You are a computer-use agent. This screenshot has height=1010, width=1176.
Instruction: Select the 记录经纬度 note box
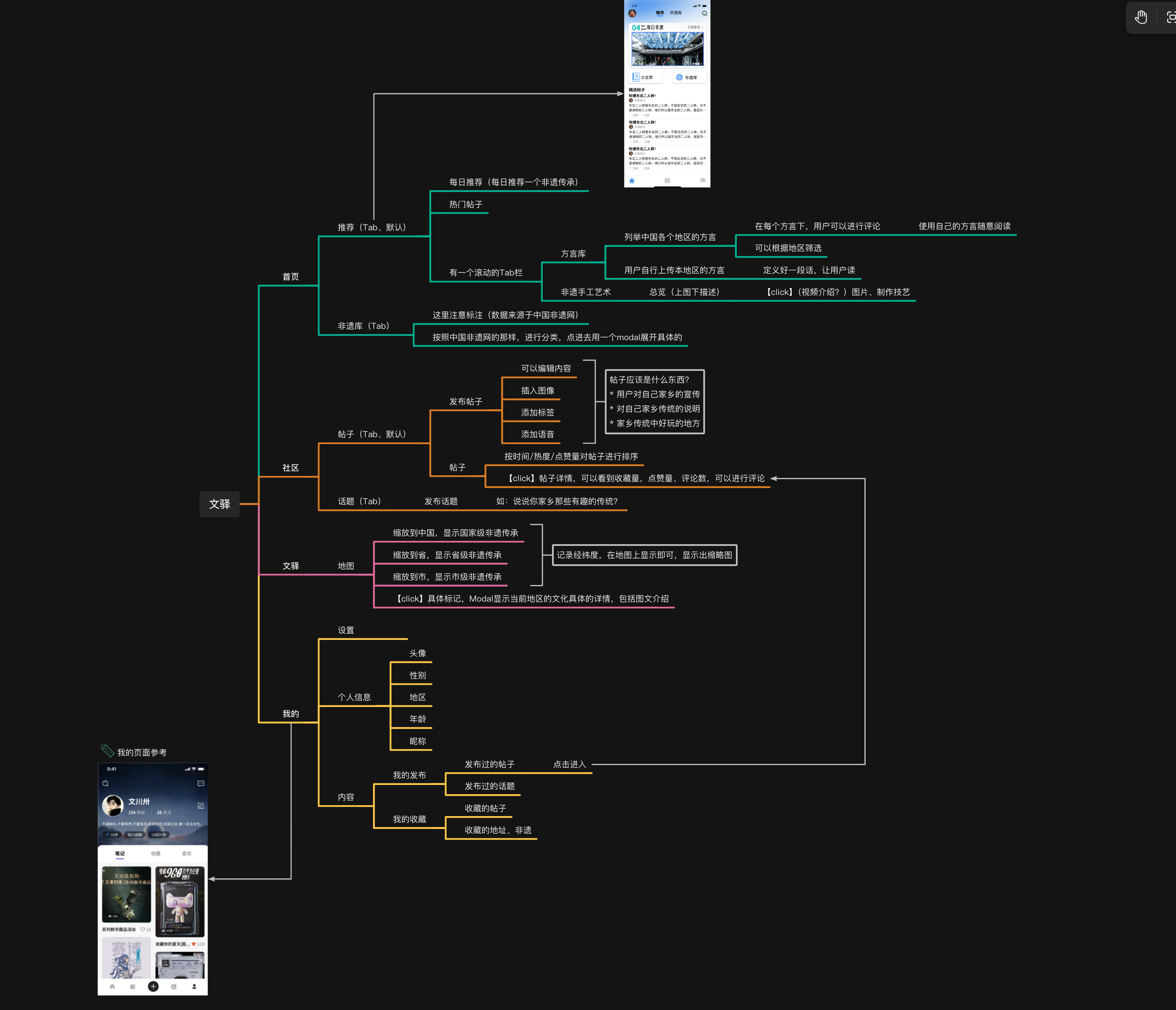coord(644,555)
